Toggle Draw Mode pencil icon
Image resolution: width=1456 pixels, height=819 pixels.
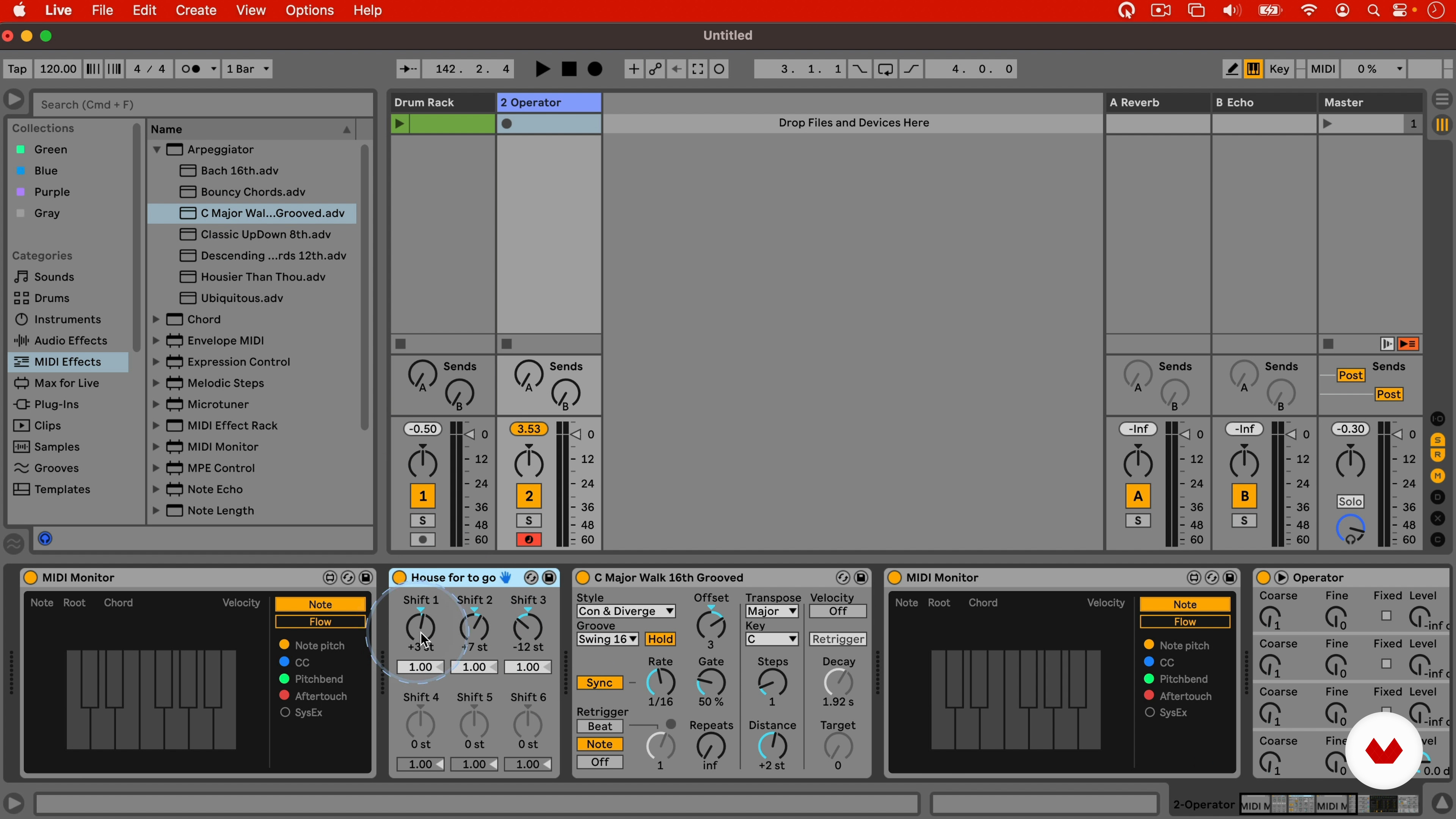coord(1232,69)
